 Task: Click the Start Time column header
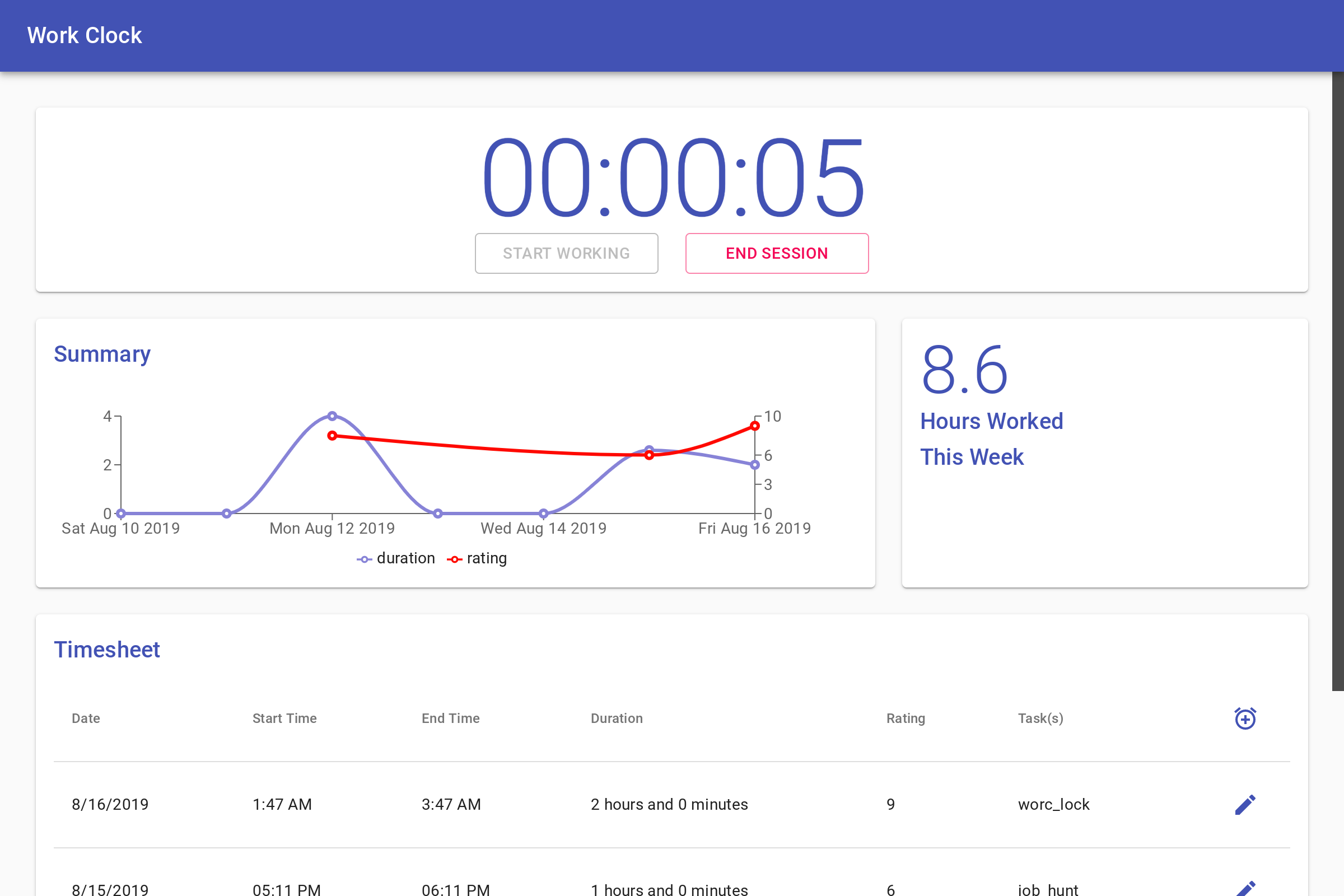(x=284, y=718)
